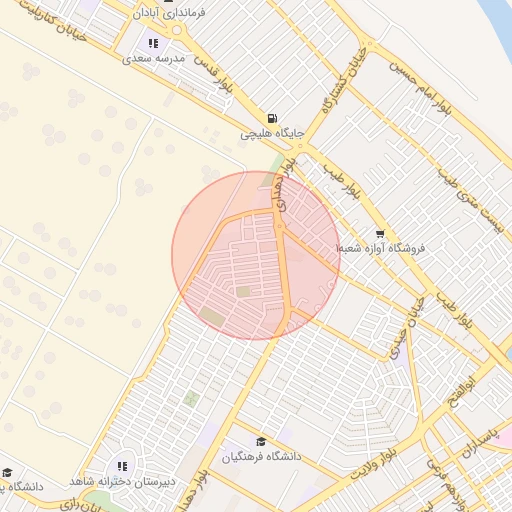Click the خیابان حیدری street label
512x512 pixels.
click(x=407, y=328)
